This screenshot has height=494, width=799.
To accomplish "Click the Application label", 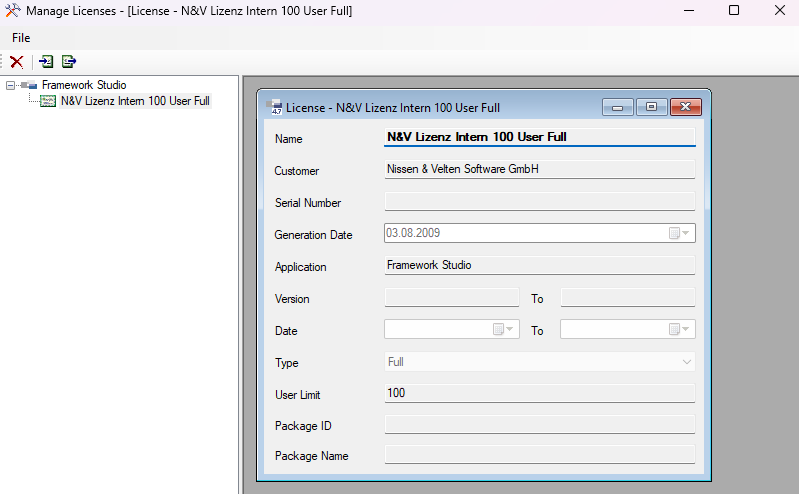I will [300, 267].
